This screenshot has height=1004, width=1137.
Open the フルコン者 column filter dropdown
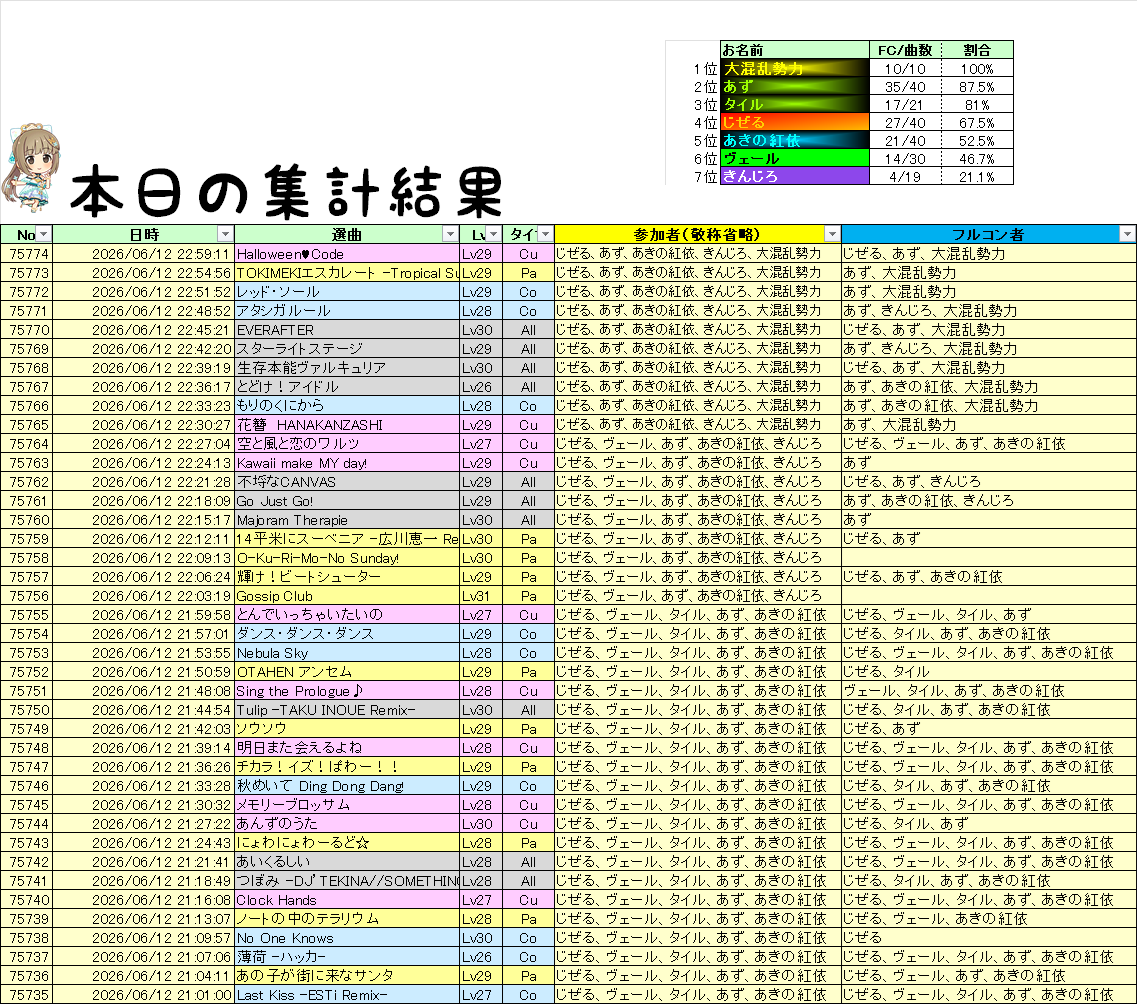coord(1127,234)
